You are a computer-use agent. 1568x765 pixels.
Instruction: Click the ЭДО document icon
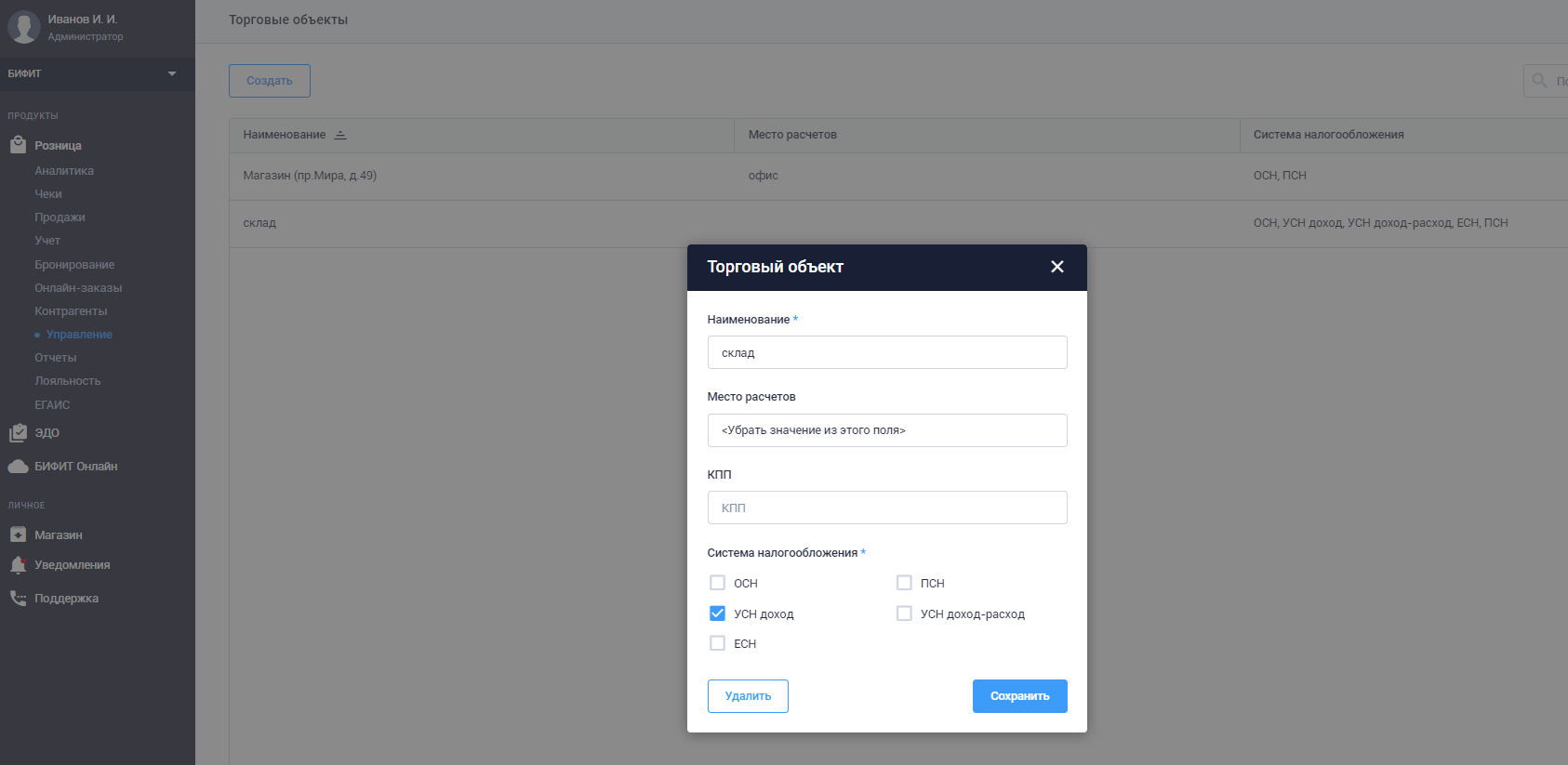(18, 433)
